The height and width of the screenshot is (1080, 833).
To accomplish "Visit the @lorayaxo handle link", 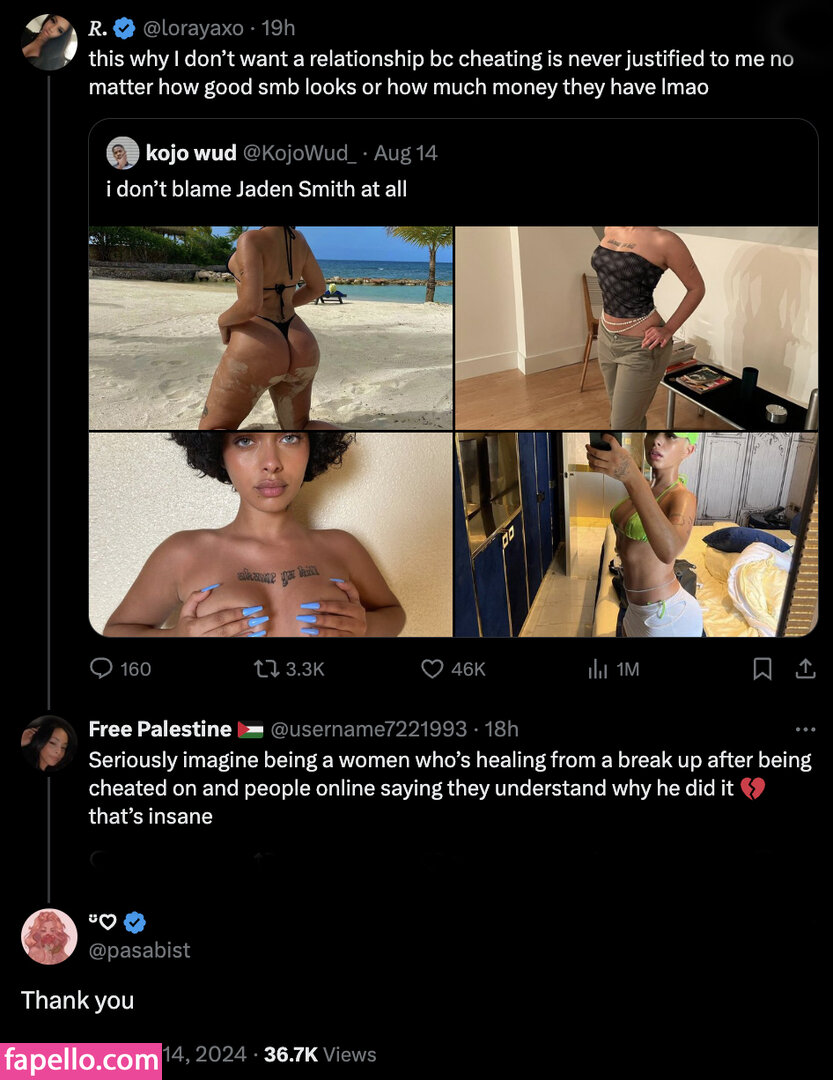I will click(195, 28).
